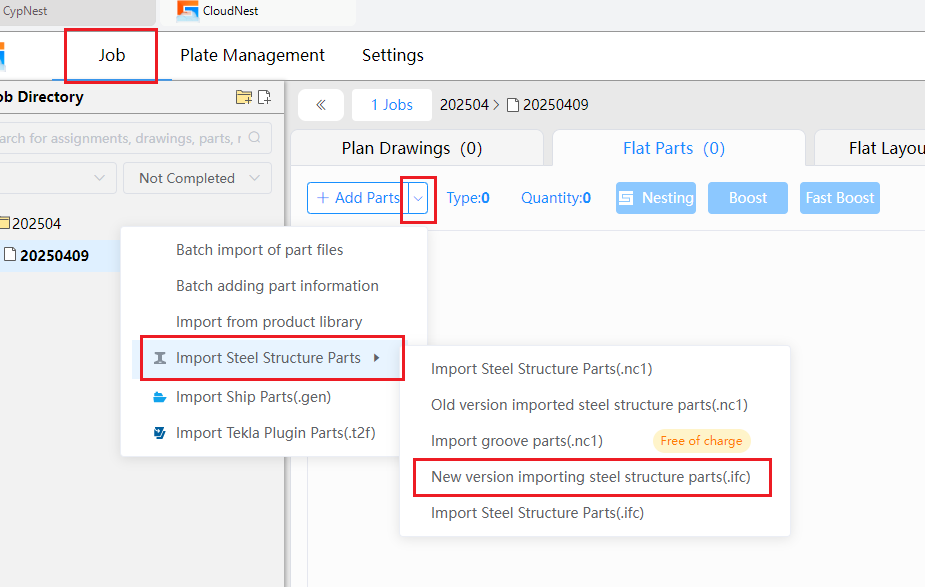Screen dimensions: 925x587
Task: Click the search magnifier icon
Action: 254,137
